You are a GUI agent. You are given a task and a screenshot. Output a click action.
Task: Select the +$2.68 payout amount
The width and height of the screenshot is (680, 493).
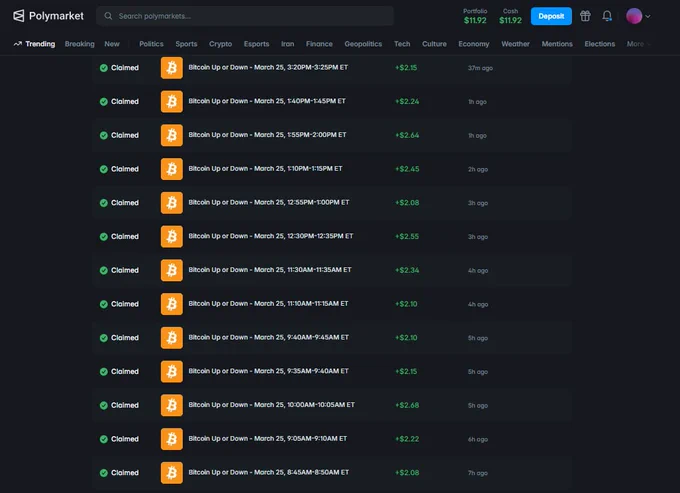click(x=407, y=405)
